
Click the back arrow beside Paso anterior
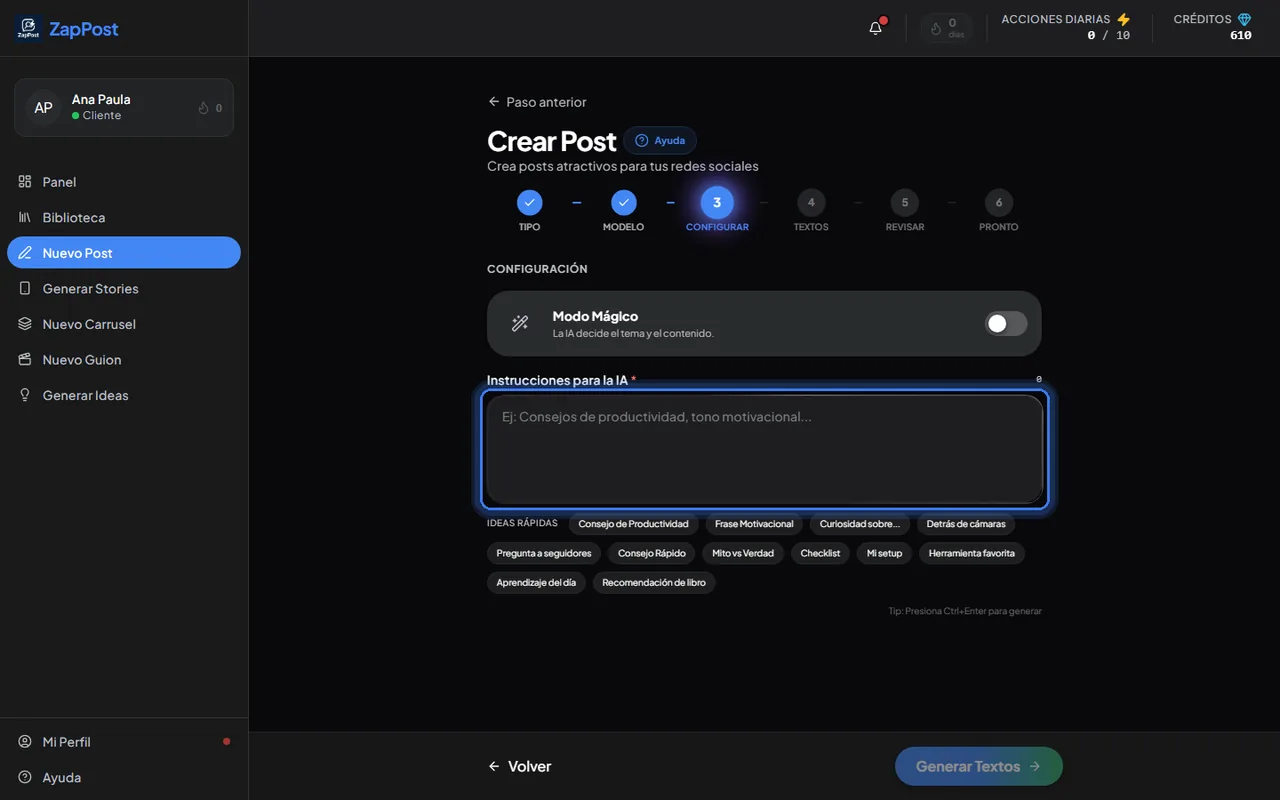click(493, 102)
